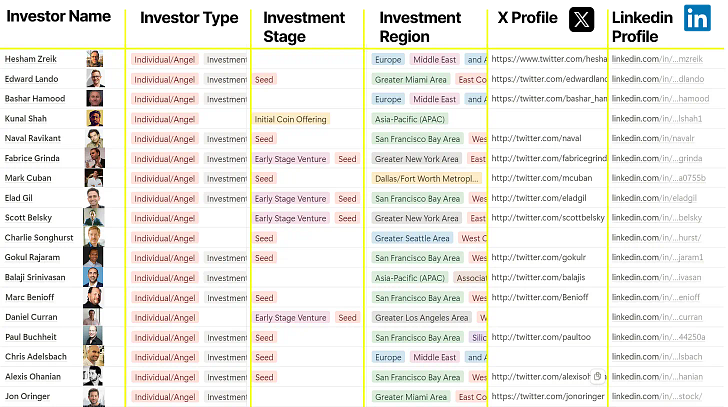Select the Investment Stage column header
Viewport: 728px width, 407px height.
point(304,27)
